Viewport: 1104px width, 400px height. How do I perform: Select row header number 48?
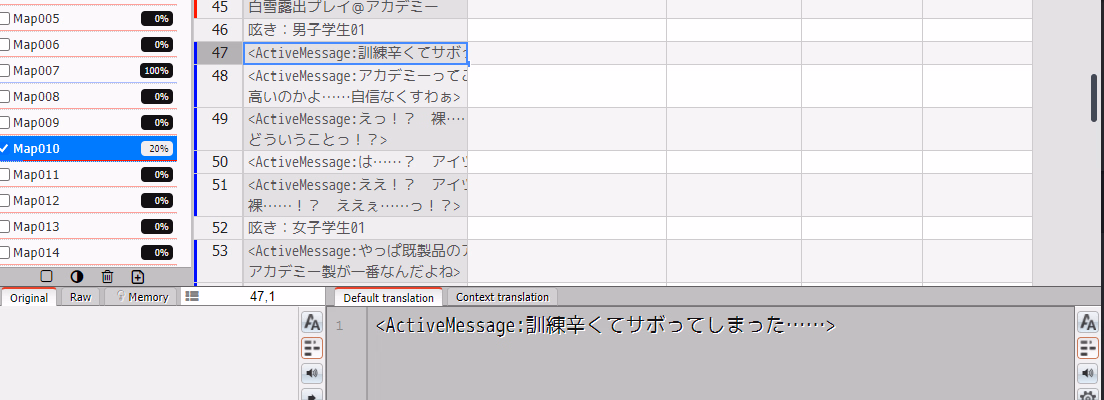coord(219,86)
